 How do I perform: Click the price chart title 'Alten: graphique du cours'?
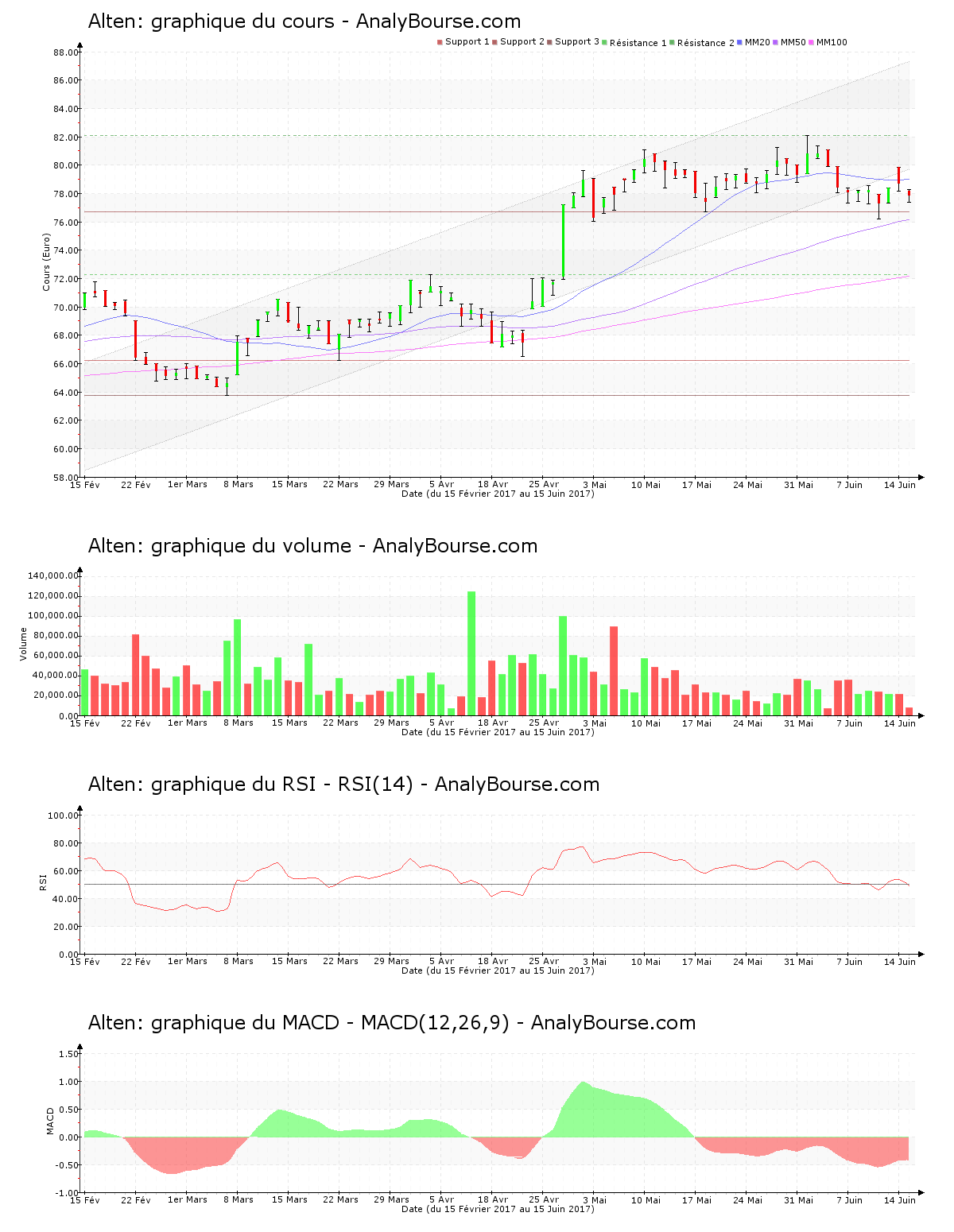click(211, 21)
